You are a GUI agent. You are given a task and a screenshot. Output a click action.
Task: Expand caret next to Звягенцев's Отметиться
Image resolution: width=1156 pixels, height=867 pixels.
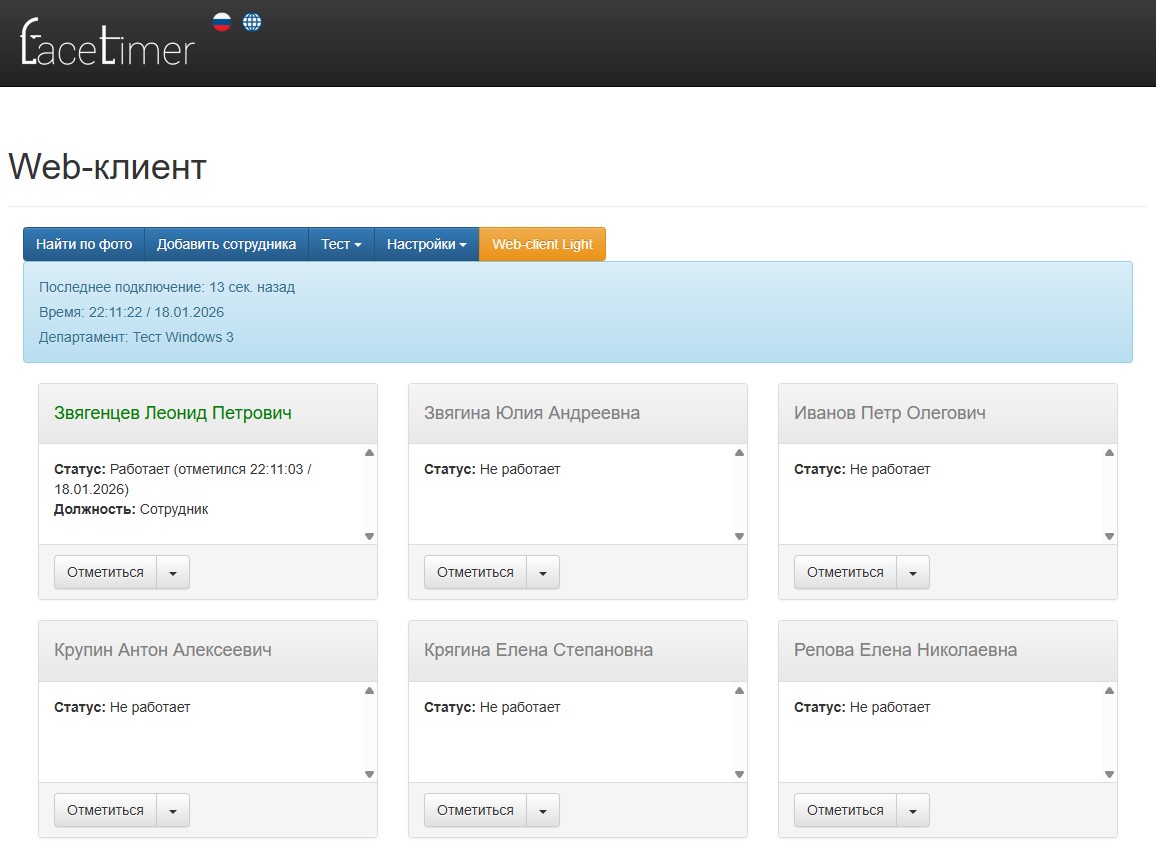click(x=173, y=573)
